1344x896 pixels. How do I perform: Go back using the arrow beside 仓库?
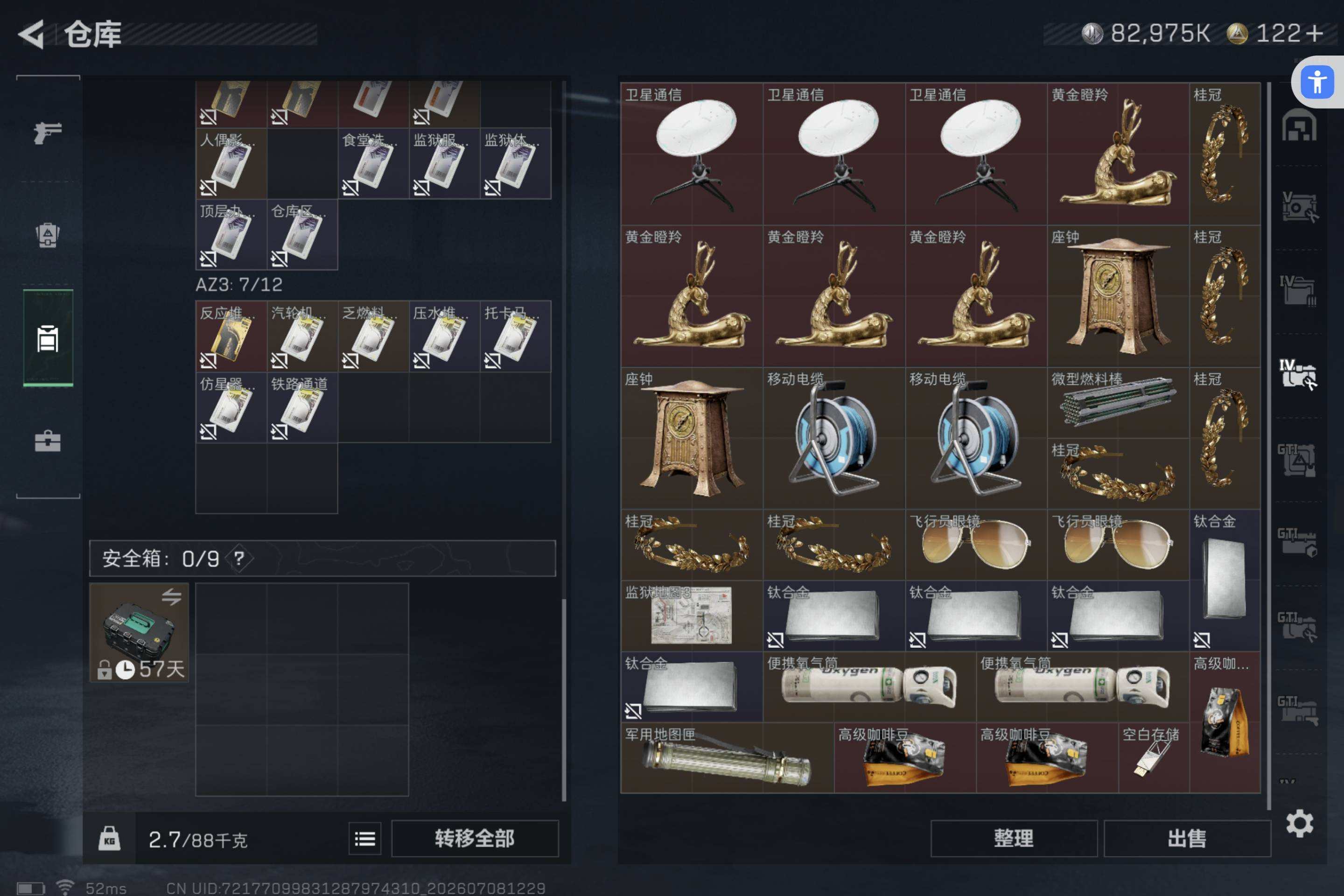click(31, 34)
